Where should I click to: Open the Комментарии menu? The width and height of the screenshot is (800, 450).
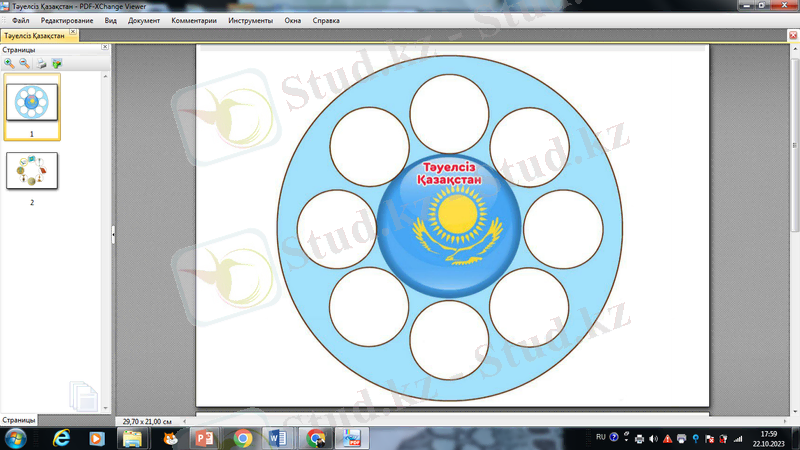pos(192,20)
